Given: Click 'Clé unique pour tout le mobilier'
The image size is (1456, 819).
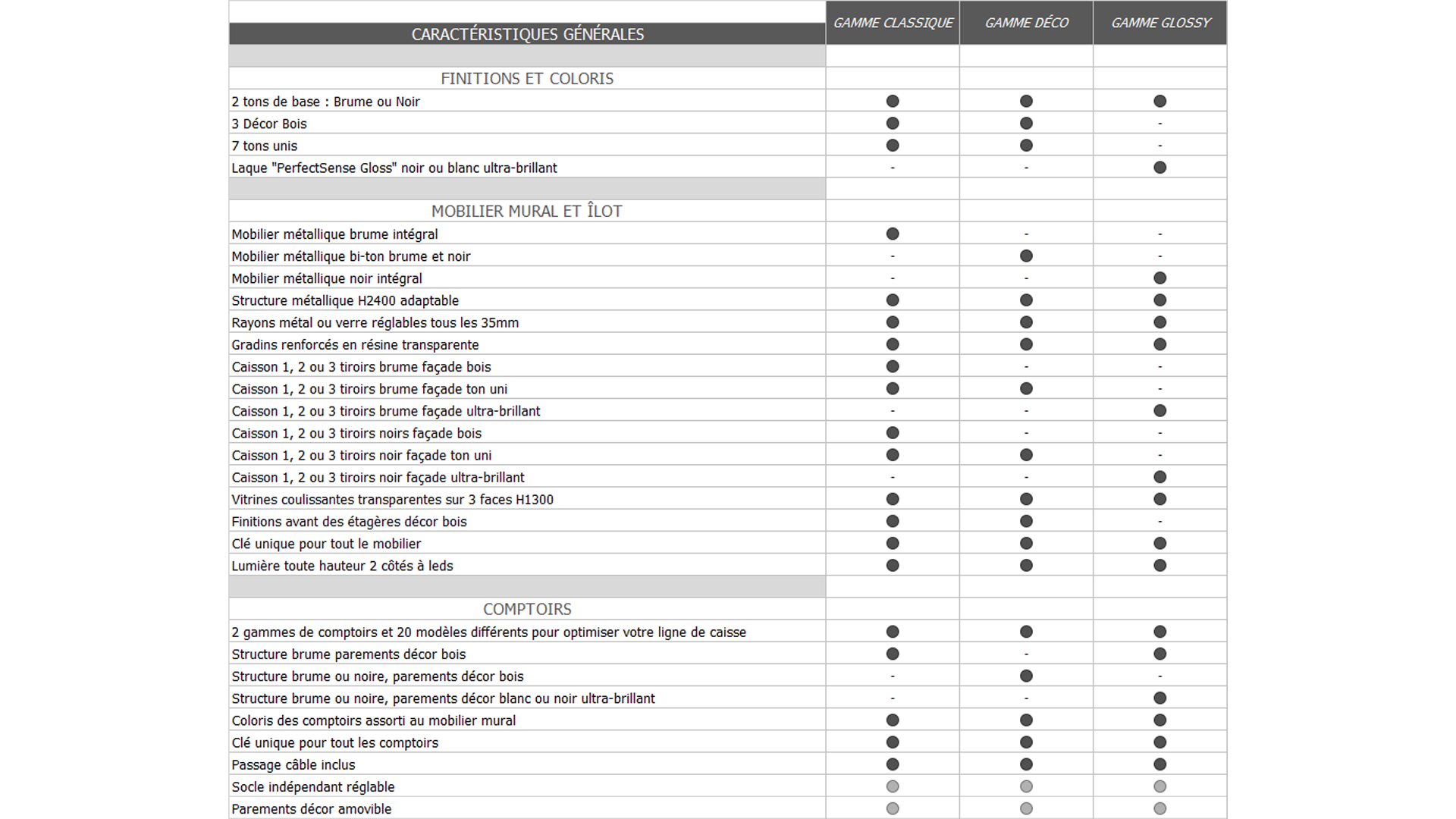Looking at the screenshot, I should pyautogui.click(x=326, y=544).
